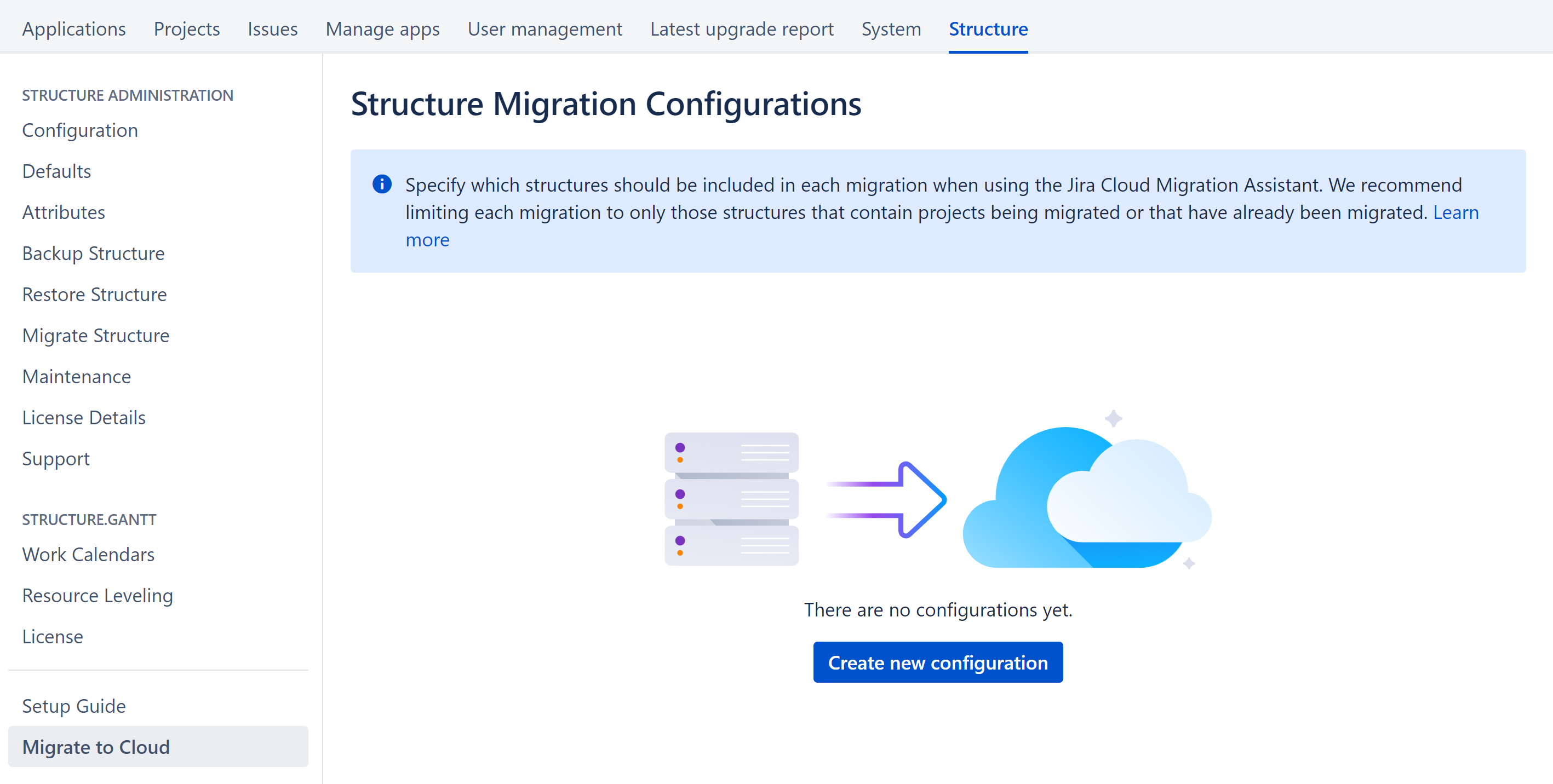Viewport: 1553px width, 784px height.
Task: Go to Manage apps tab
Action: click(382, 28)
